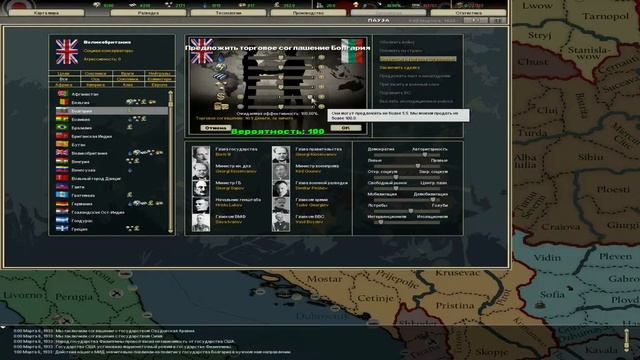
Task: Select Германия flag in country list
Action: click(62, 204)
